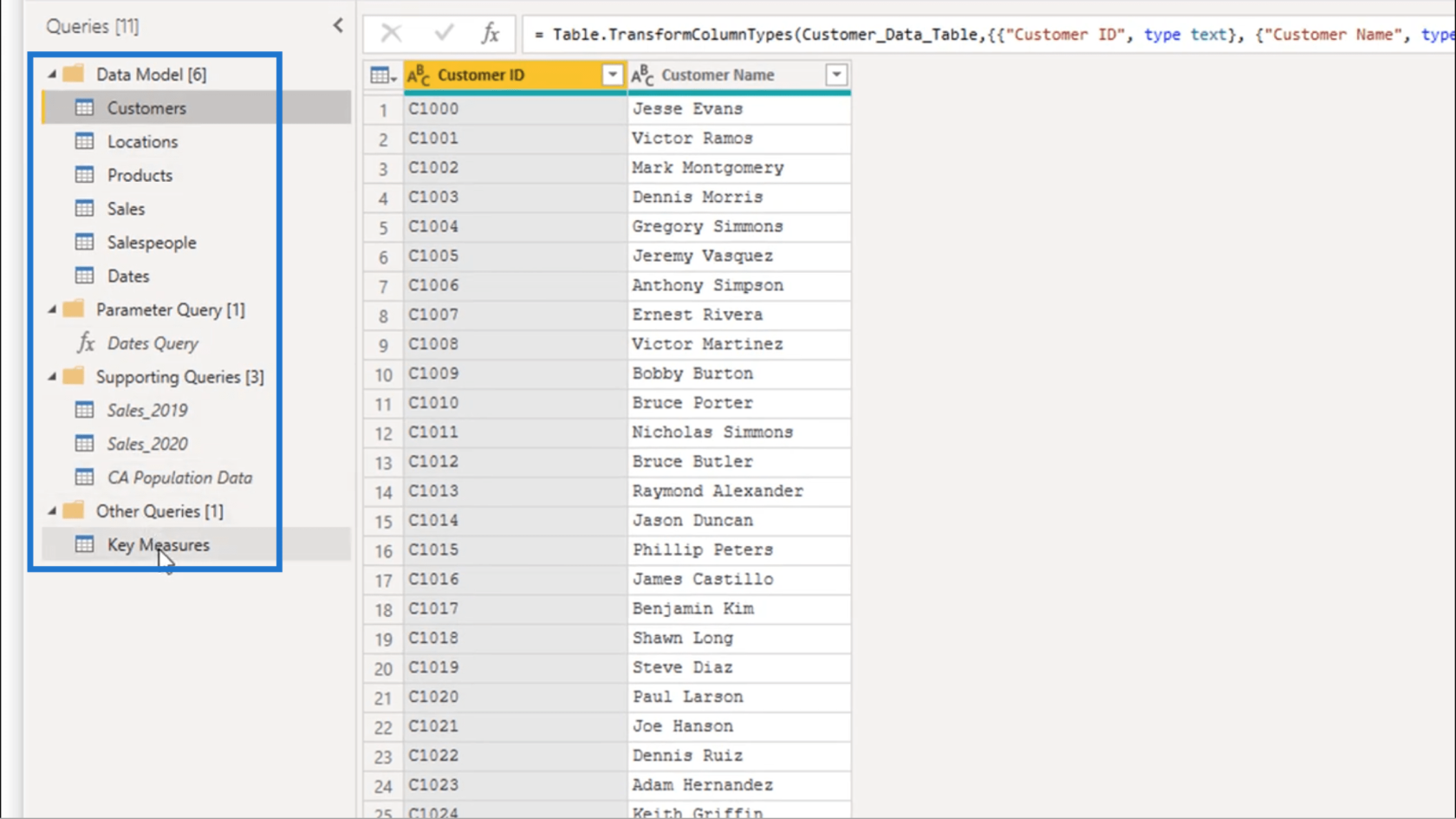Viewport: 1456px width, 819px height.
Task: Select the Key Measures query
Action: 196,544
